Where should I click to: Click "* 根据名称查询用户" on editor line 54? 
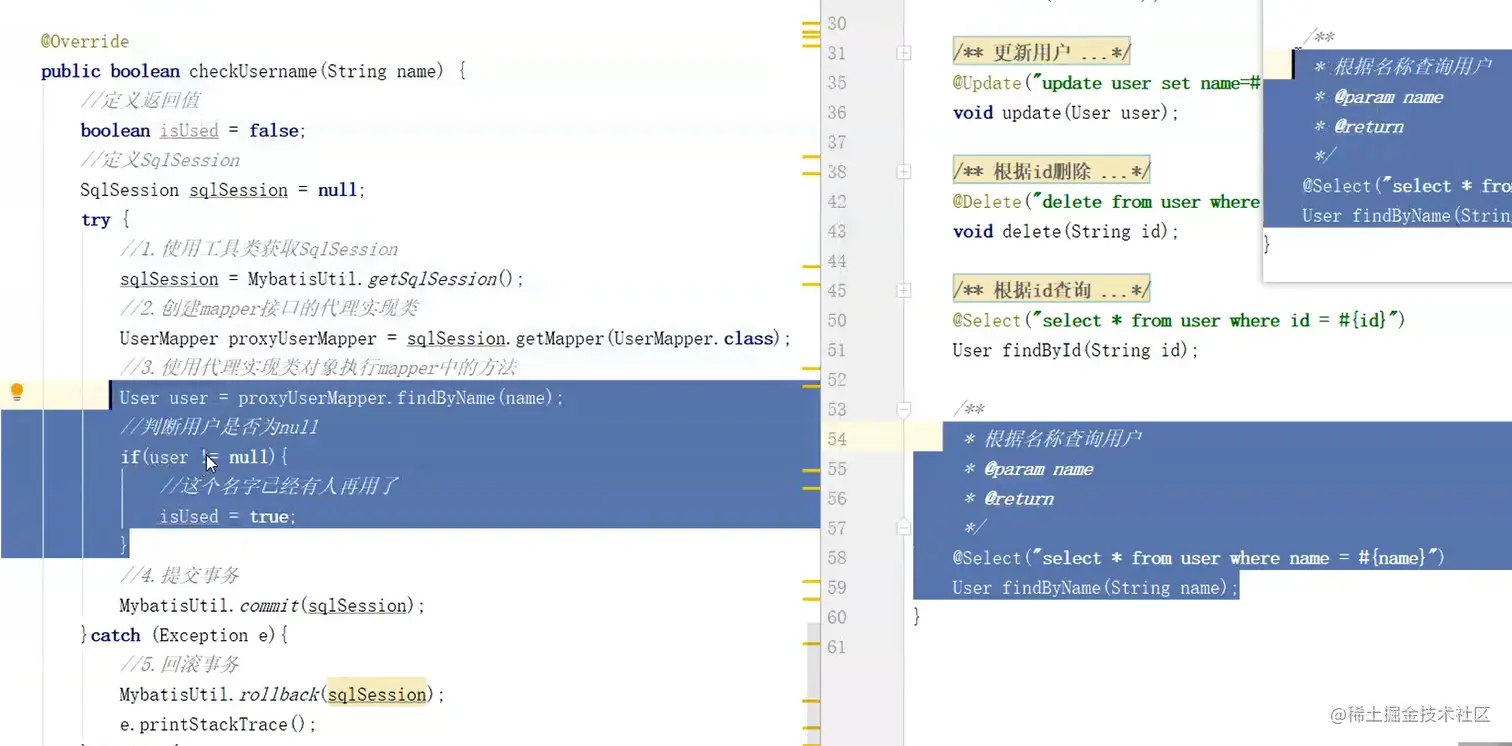tap(1053, 439)
